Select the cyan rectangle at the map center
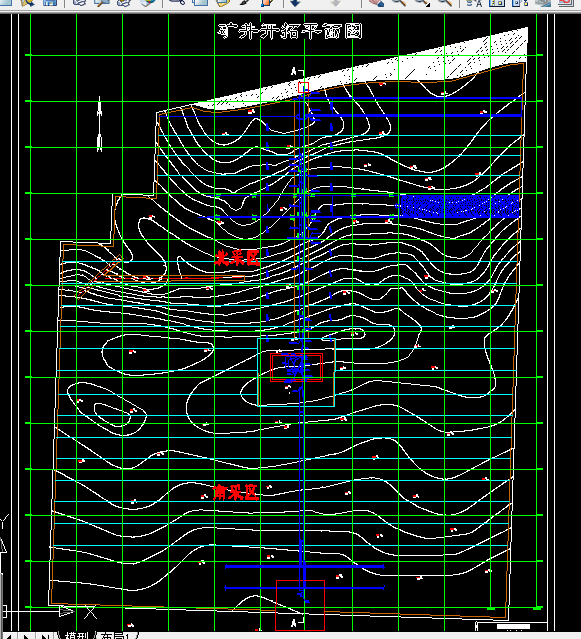Image resolution: width=581 pixels, height=639 pixels. (x=296, y=372)
